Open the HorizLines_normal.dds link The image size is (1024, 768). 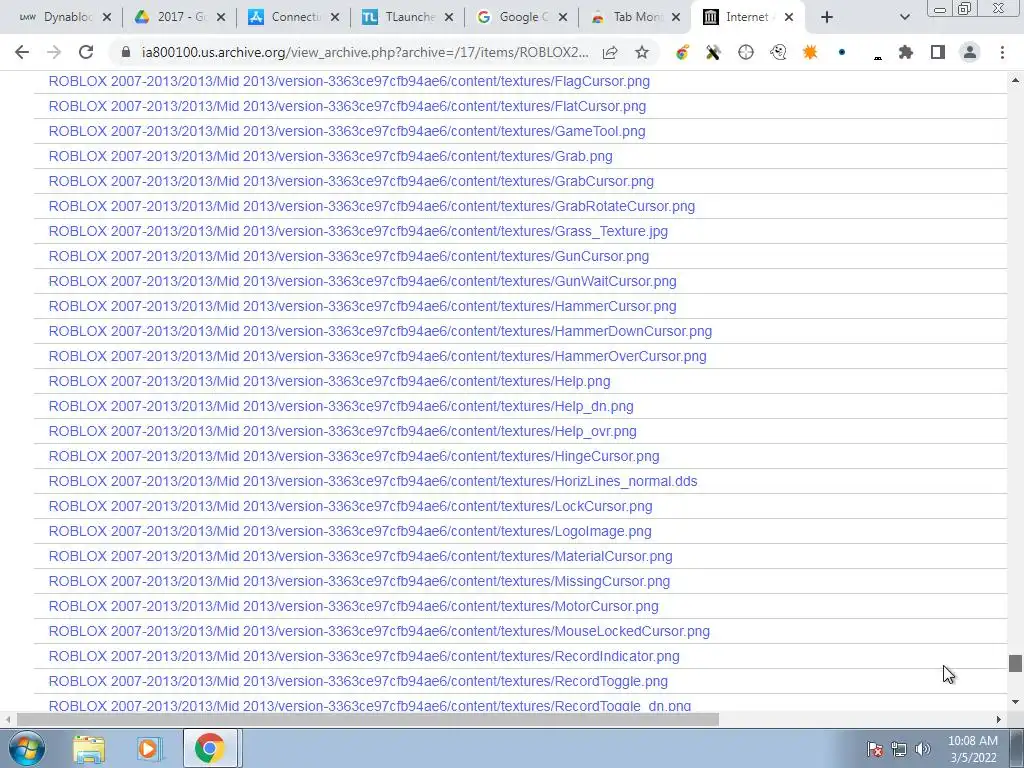pyautogui.click(x=373, y=481)
